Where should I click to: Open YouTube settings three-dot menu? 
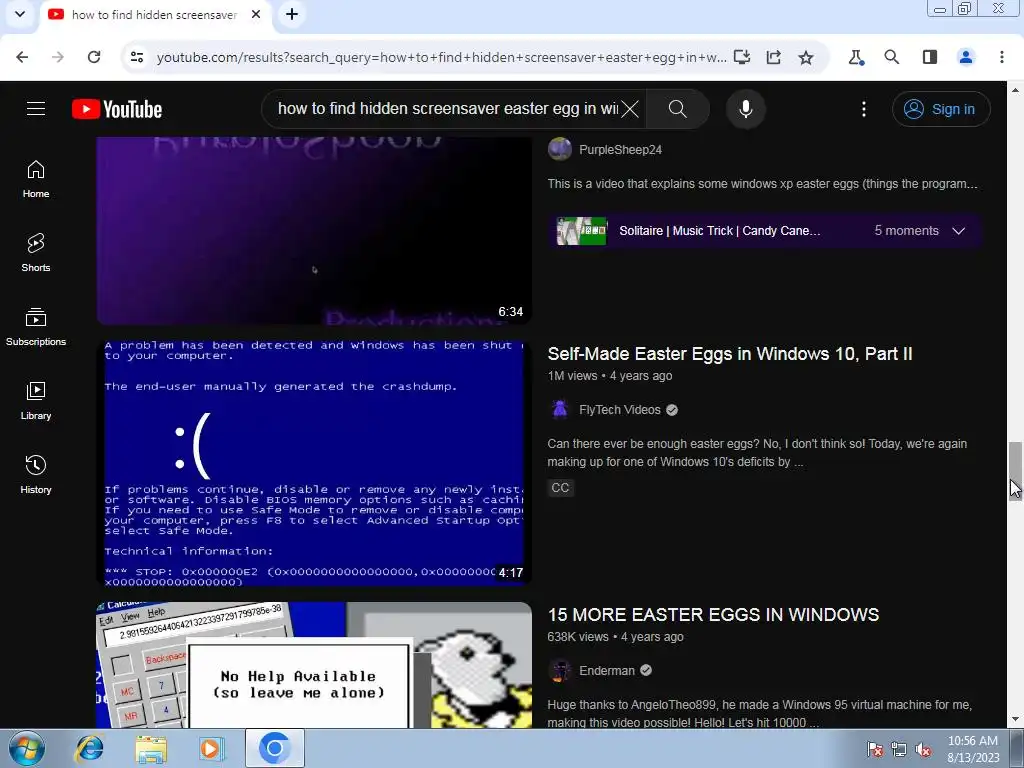(863, 109)
